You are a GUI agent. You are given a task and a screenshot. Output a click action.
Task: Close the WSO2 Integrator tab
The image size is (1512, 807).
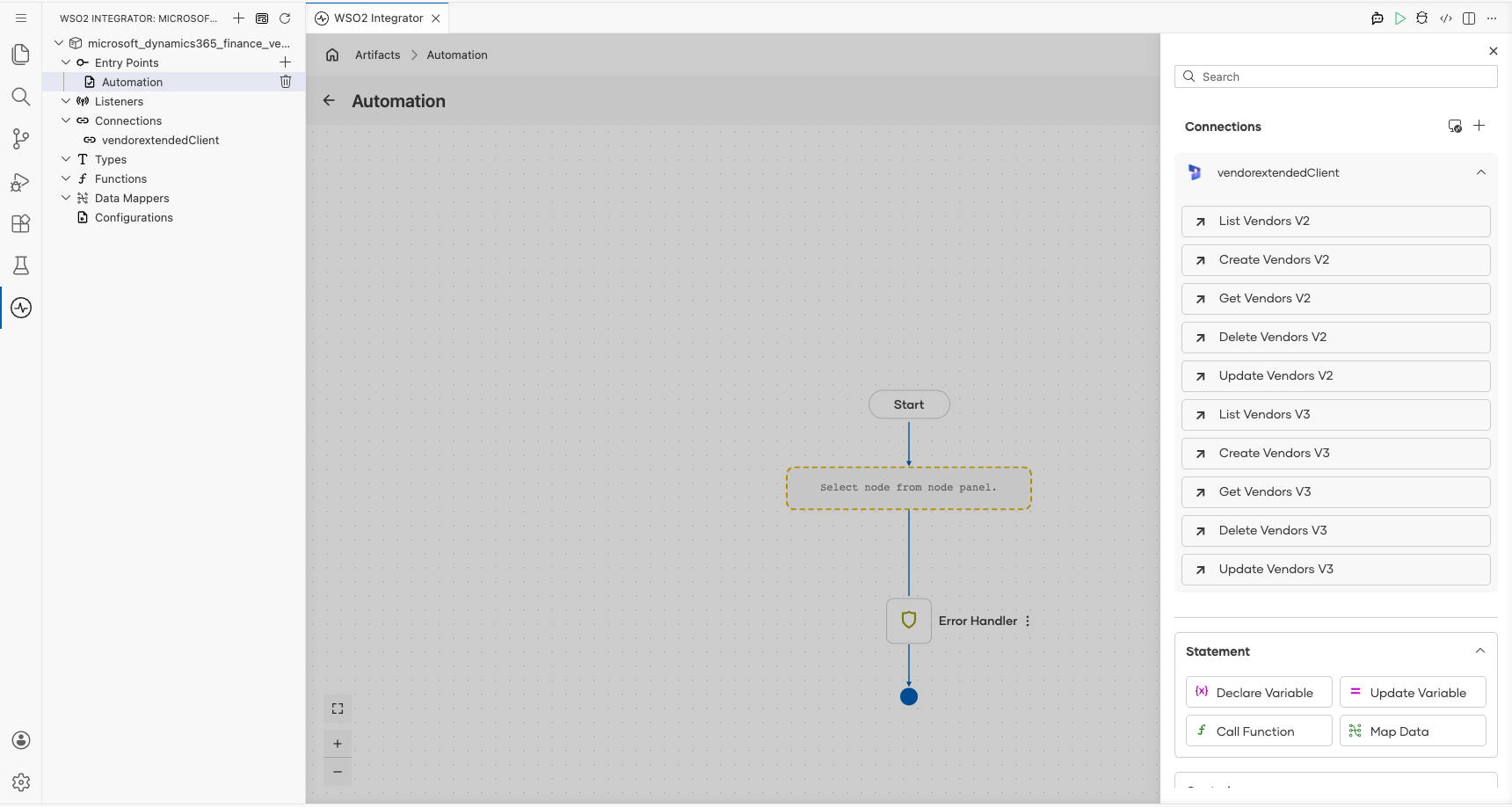(x=436, y=18)
